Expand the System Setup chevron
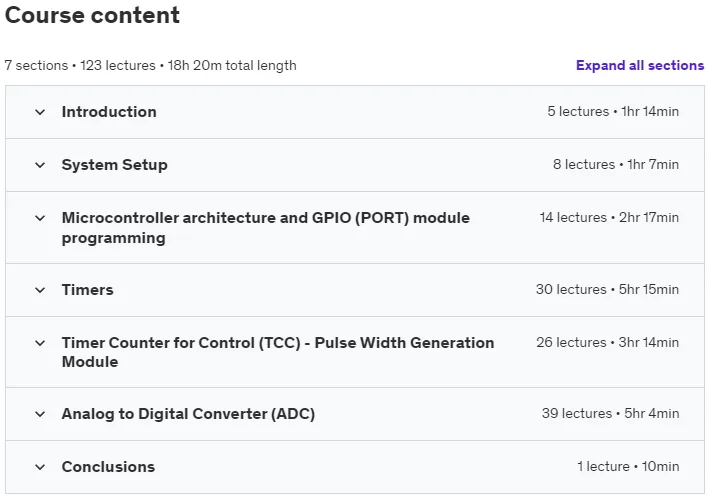 pyautogui.click(x=40, y=165)
